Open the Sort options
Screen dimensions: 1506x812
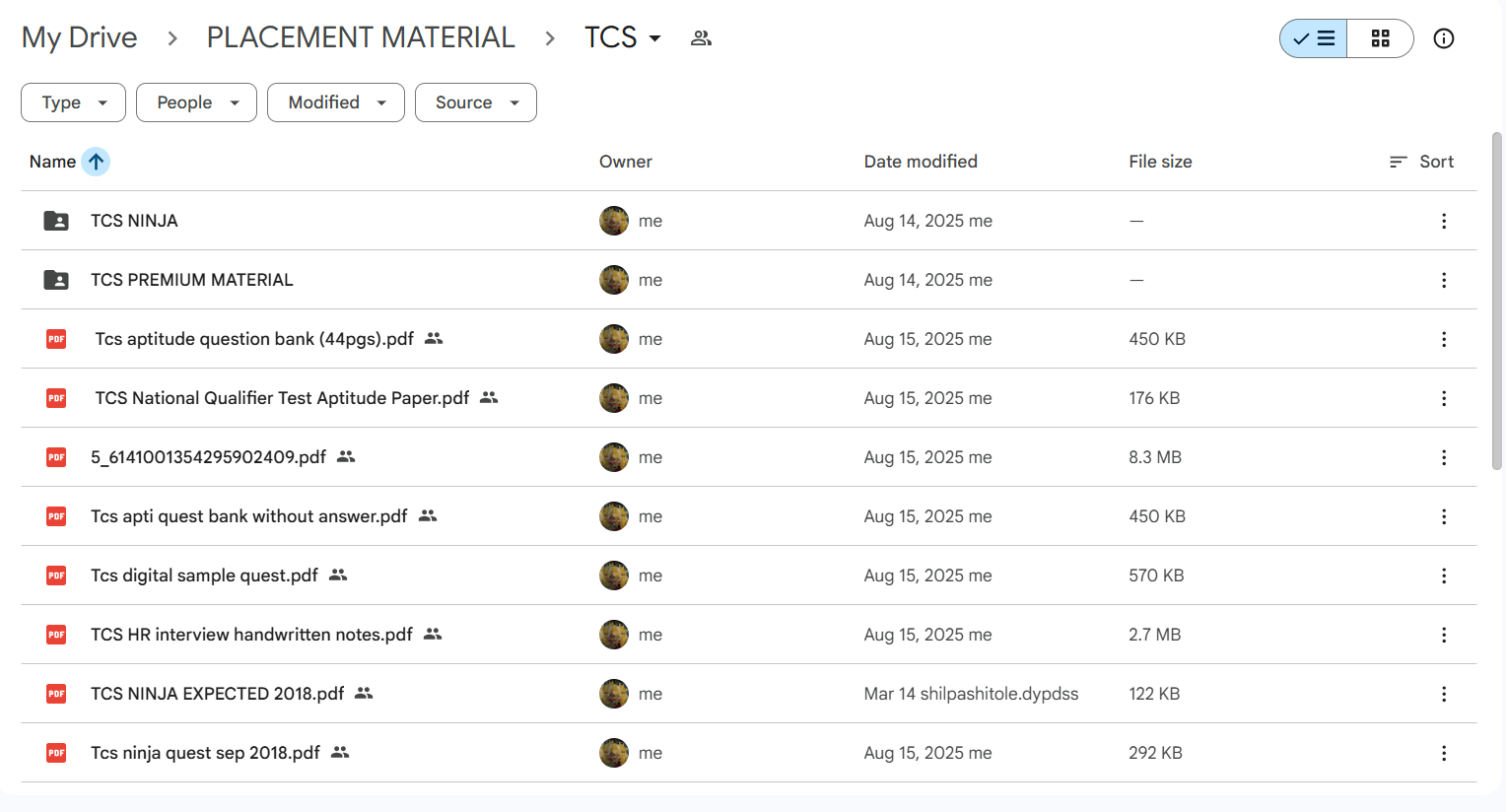tap(1421, 162)
